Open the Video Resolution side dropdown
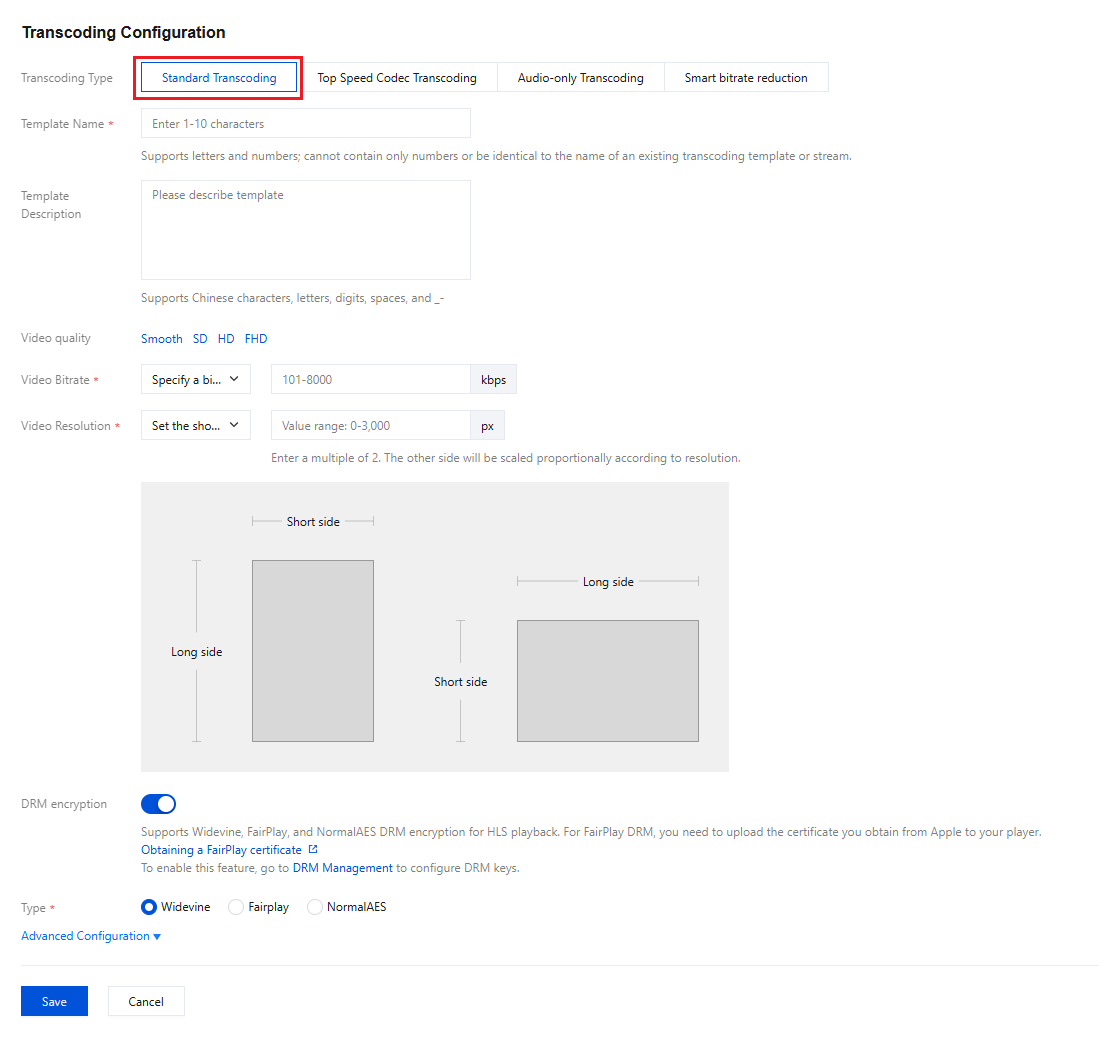 coord(196,426)
